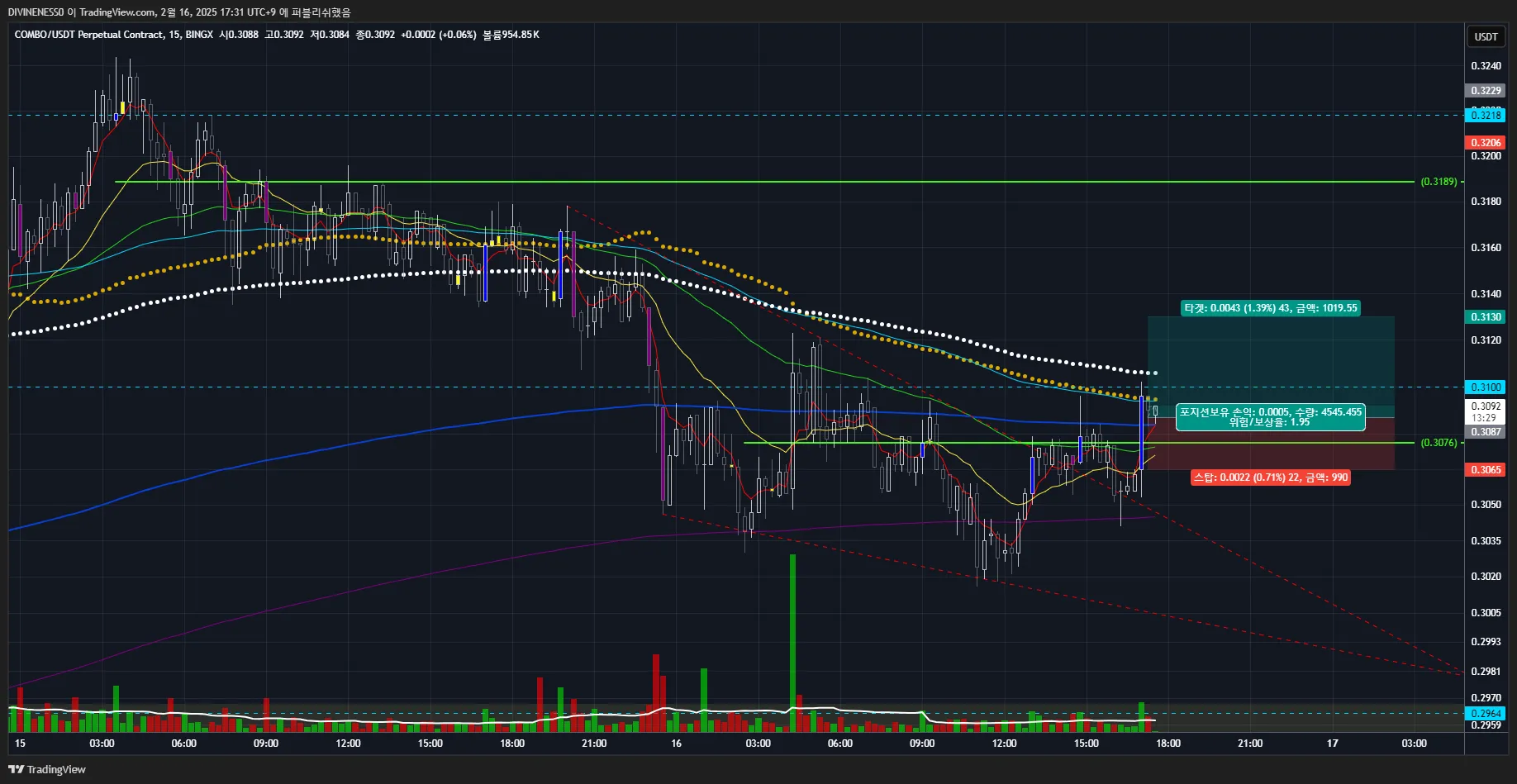Click the open value 시0.3088
The image size is (1517, 784).
239,35
